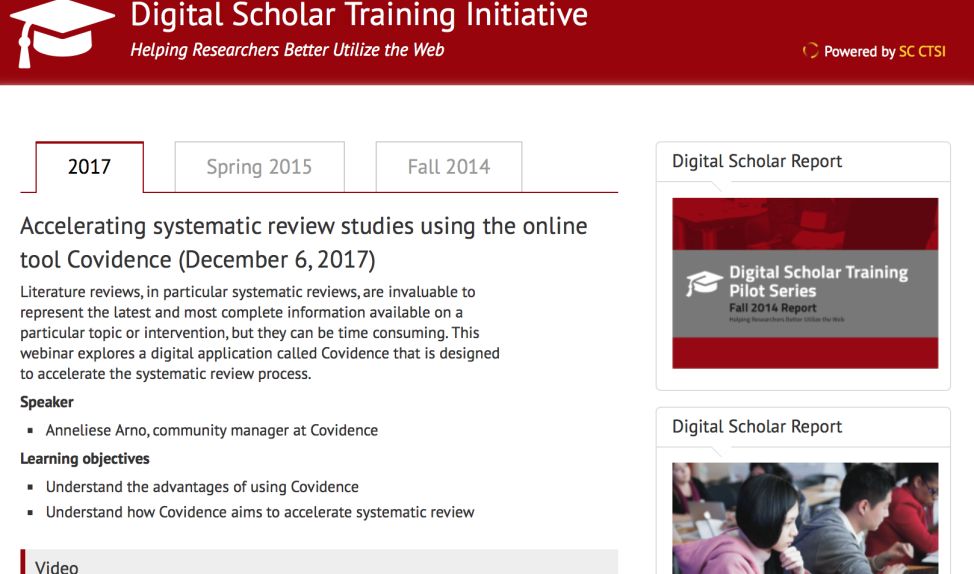Open the Powered by SC CTSI link
This screenshot has width=974, height=574.
click(885, 51)
